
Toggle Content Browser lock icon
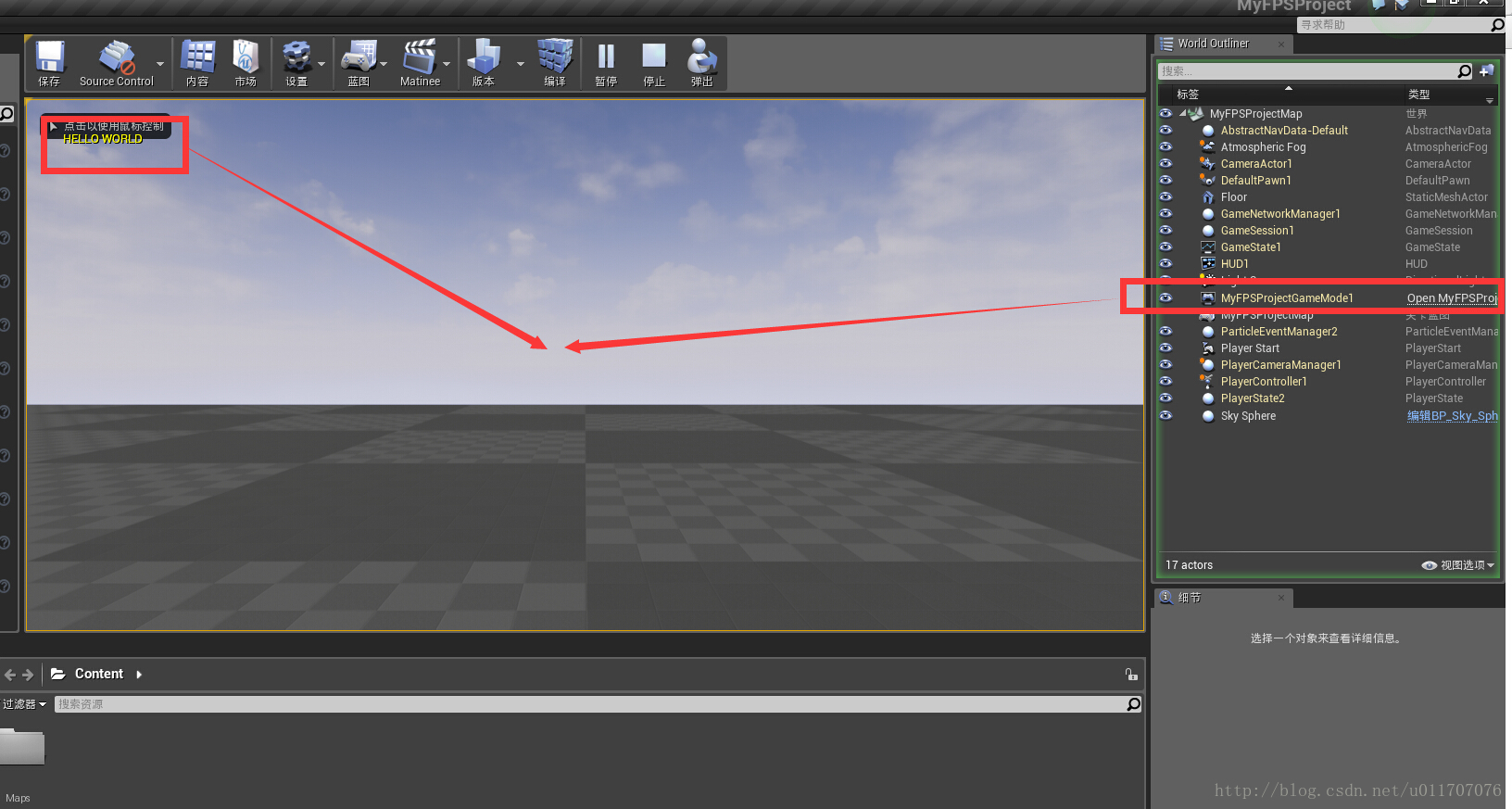tap(1131, 674)
